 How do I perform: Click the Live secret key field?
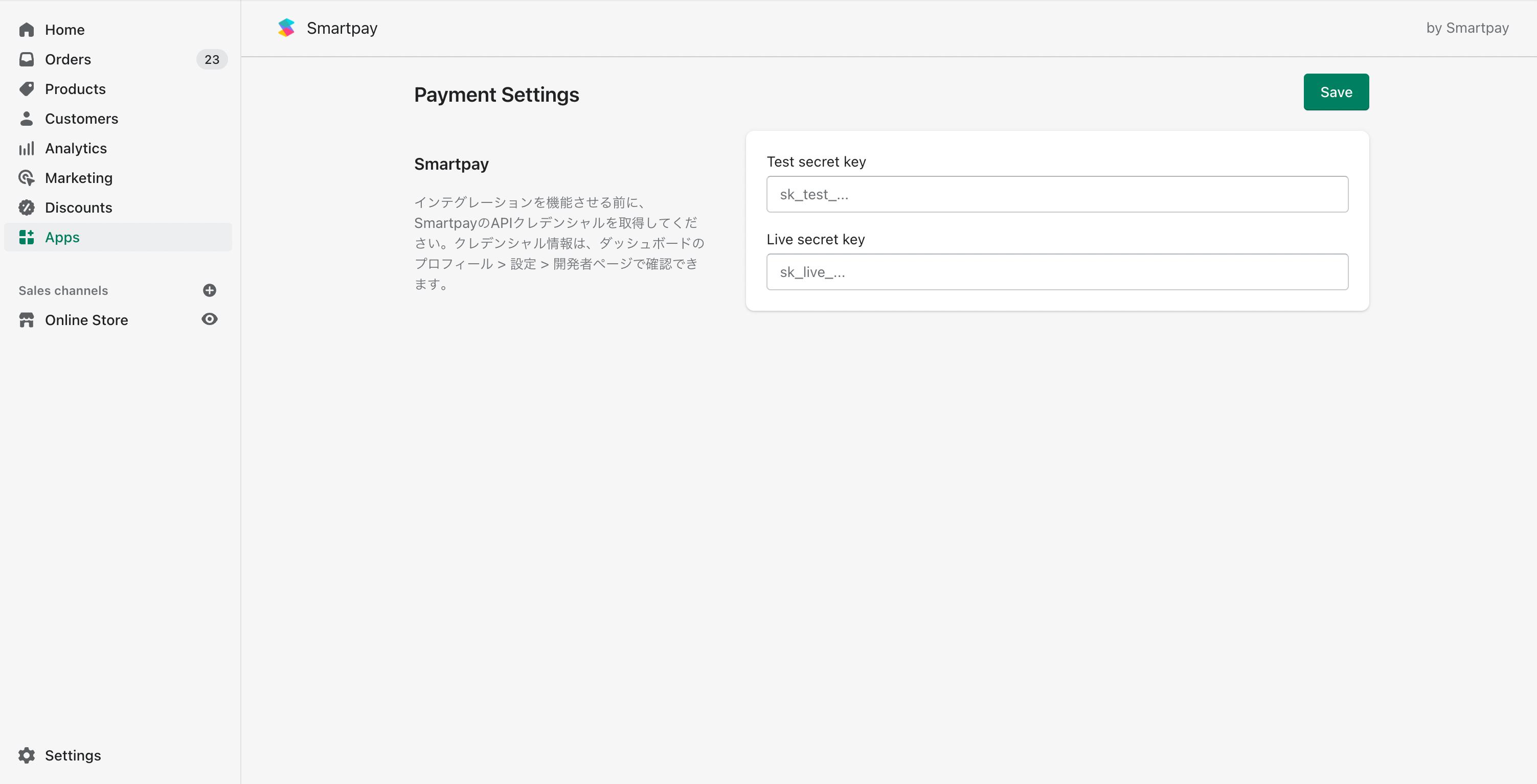point(1057,272)
